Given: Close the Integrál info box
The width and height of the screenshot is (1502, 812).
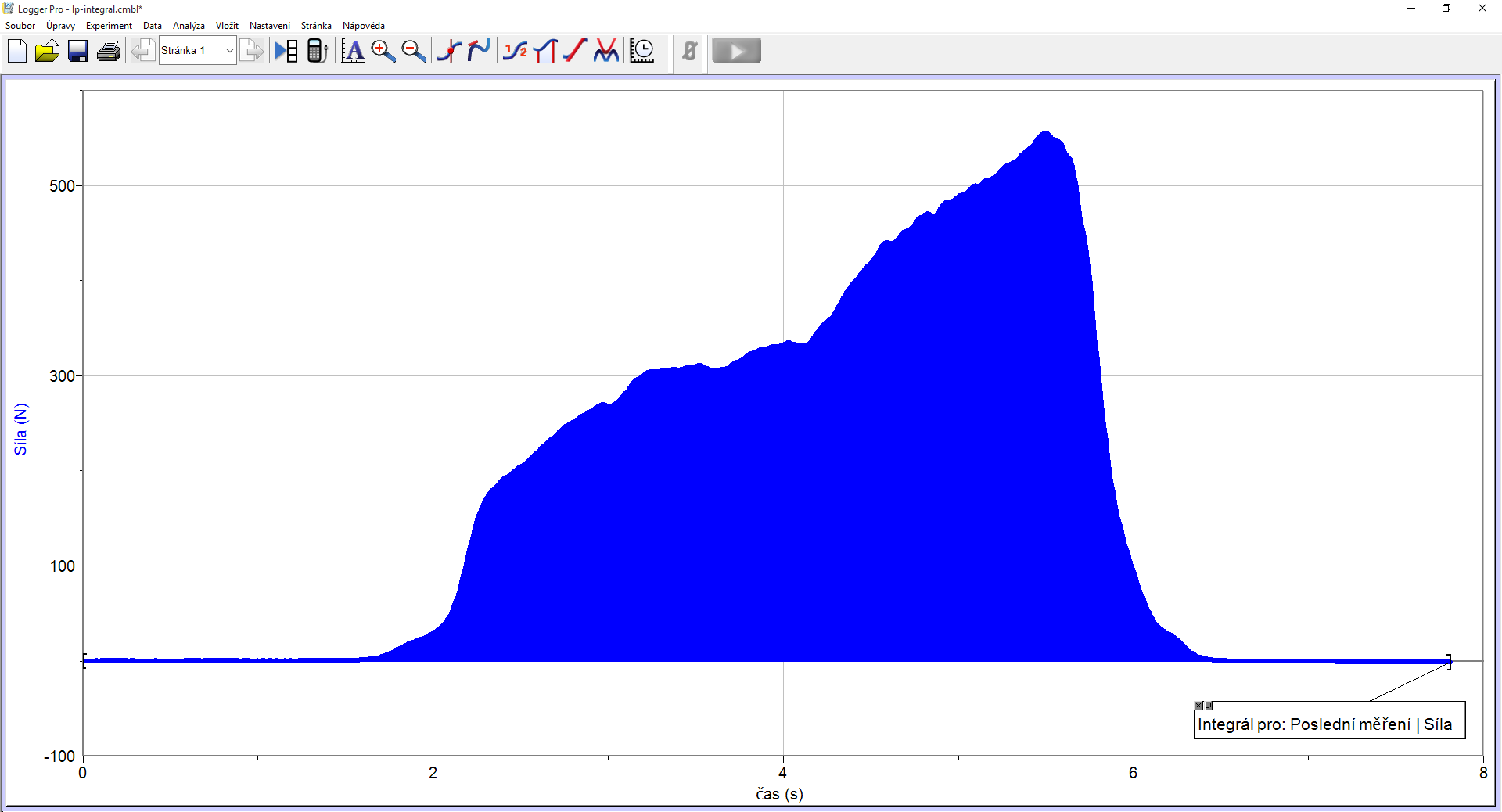Looking at the screenshot, I should point(1198,706).
